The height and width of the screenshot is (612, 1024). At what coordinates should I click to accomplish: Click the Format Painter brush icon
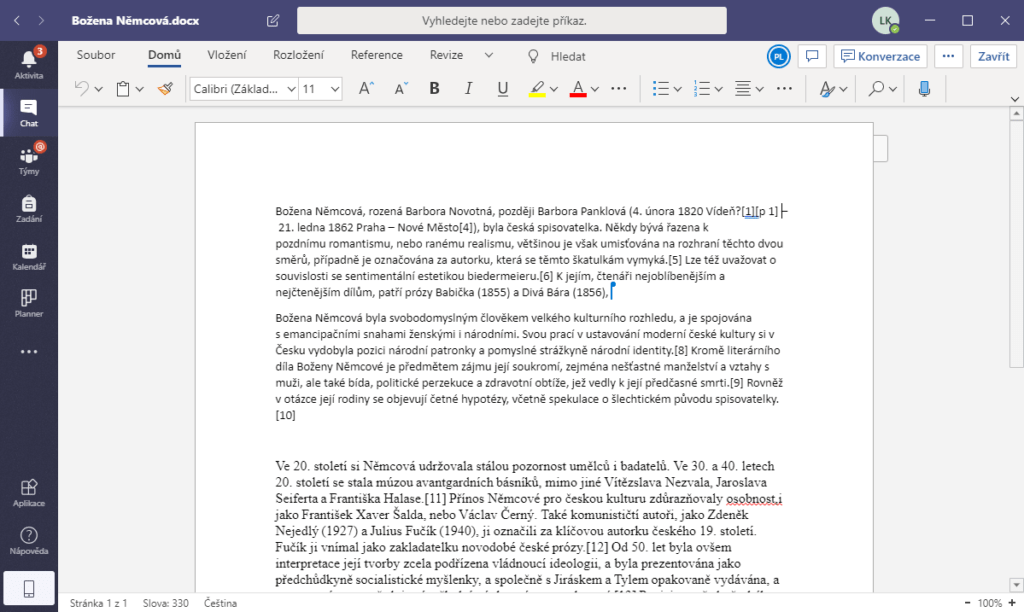pos(165,89)
